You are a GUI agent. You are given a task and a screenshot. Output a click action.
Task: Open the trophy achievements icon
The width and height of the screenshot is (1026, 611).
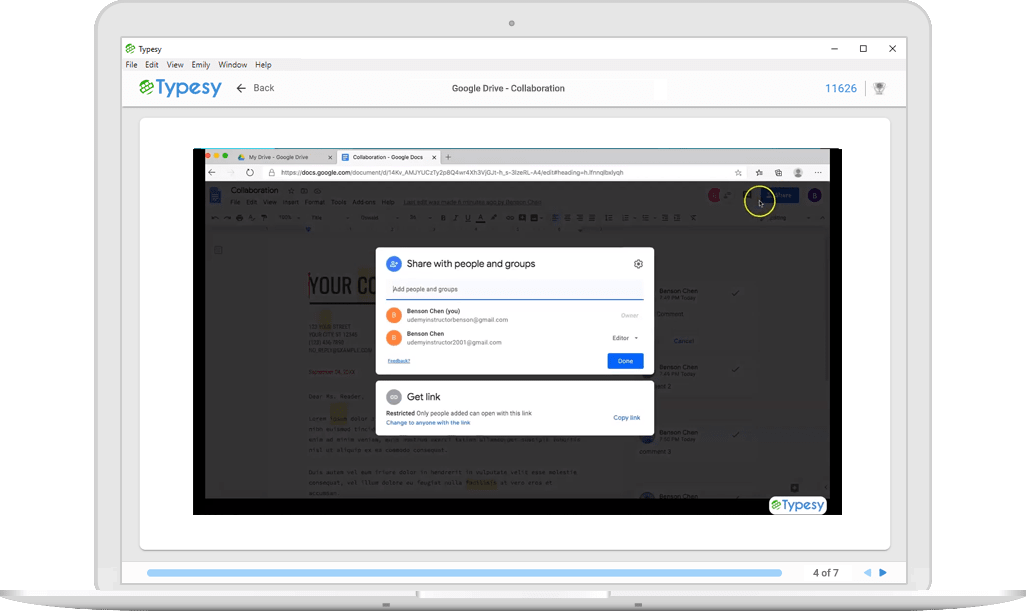click(x=879, y=88)
